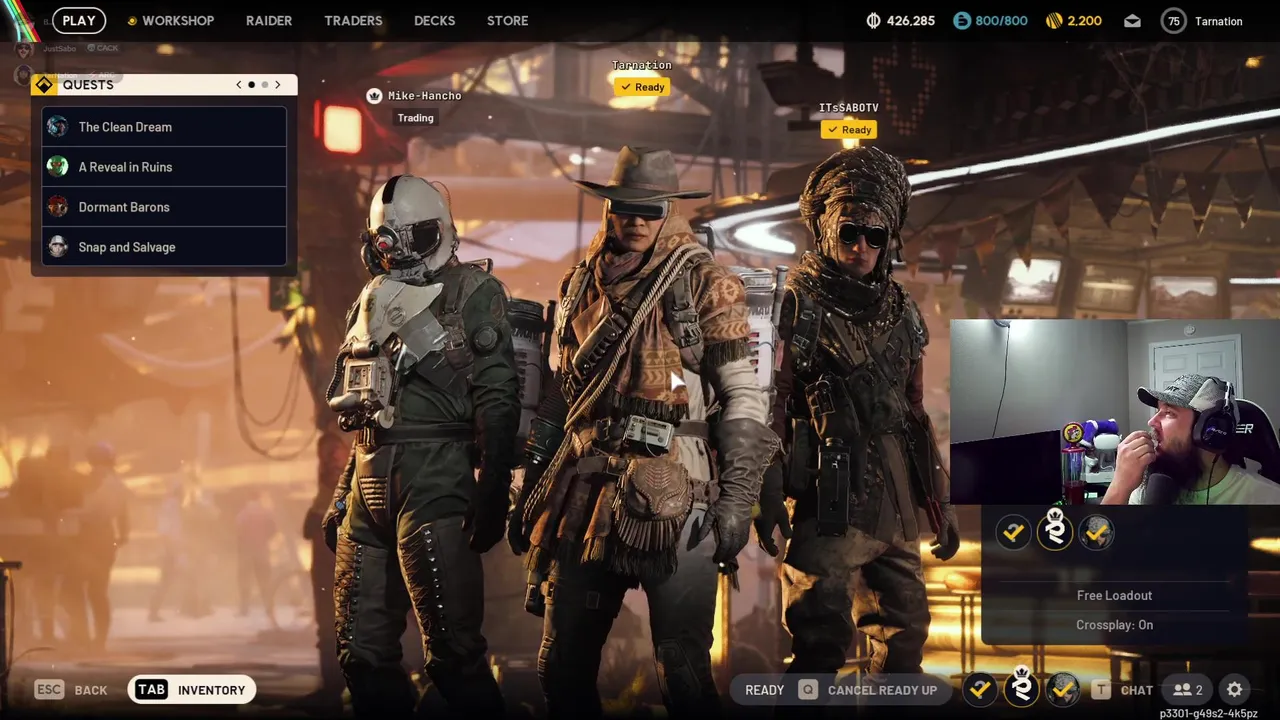The image size is (1280, 720).
Task: Open the PLAY tab
Action: pyautogui.click(x=79, y=20)
